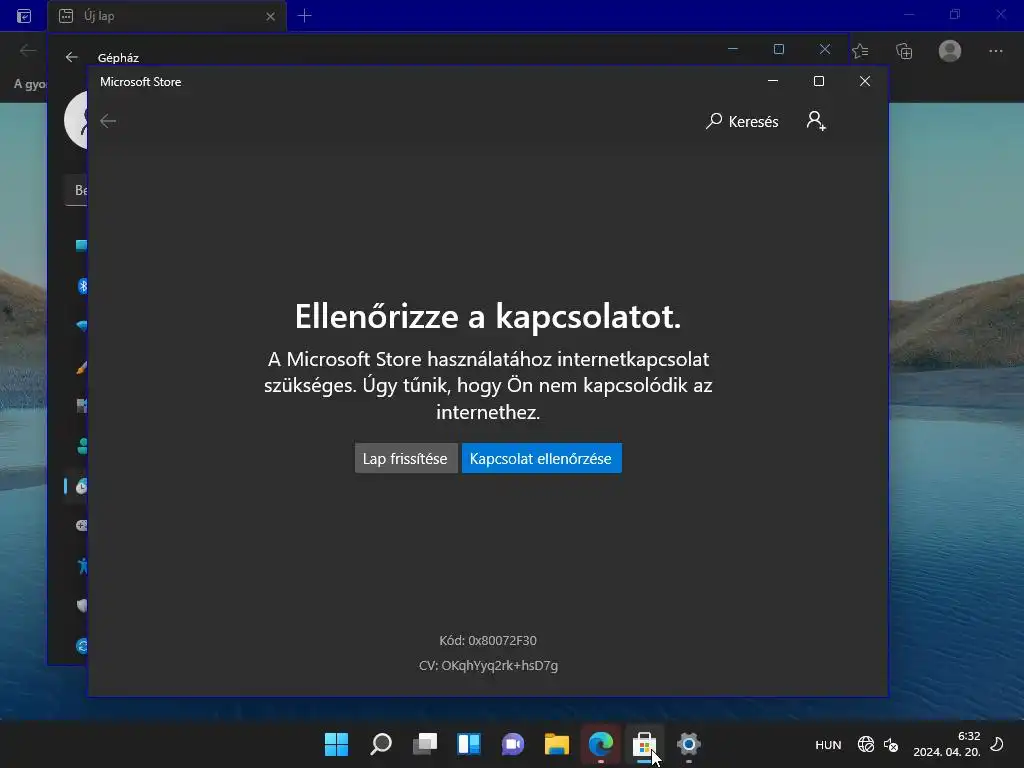This screenshot has height=768, width=1024.
Task: Switch to Settings gear on the taskbar
Action: coord(689,744)
